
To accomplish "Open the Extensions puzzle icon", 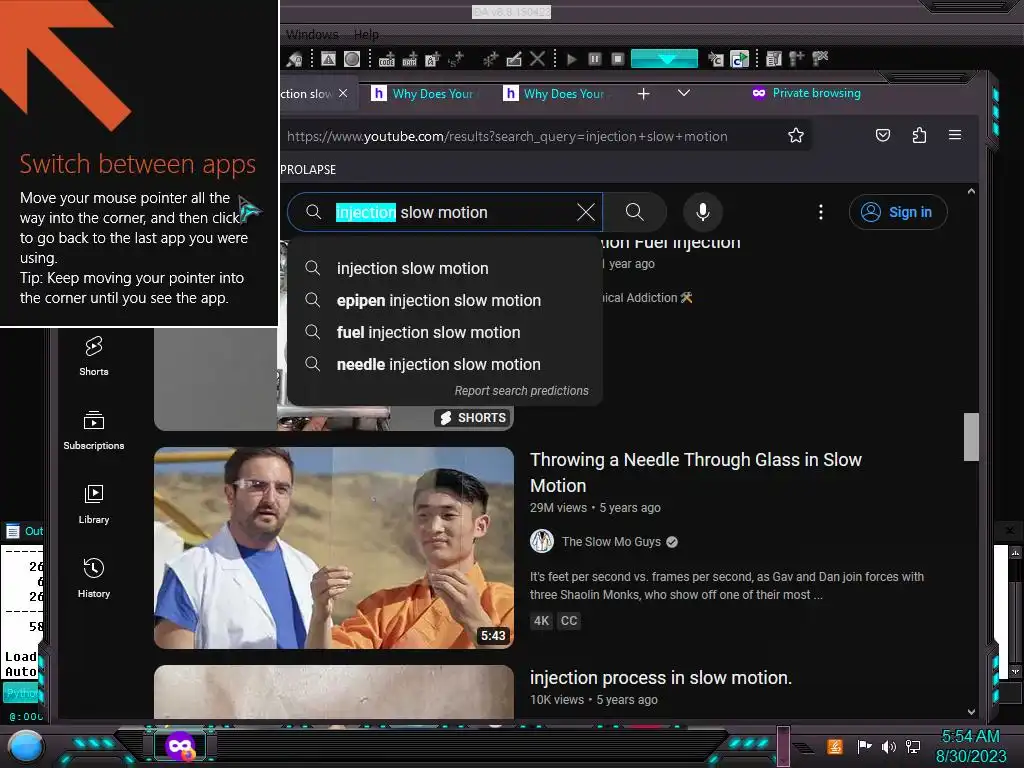I will coord(920,135).
